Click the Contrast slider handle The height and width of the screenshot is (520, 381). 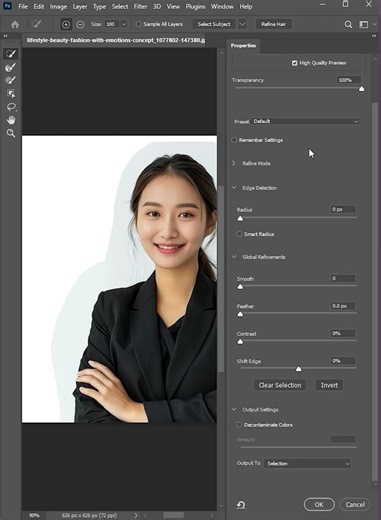[x=240, y=342]
